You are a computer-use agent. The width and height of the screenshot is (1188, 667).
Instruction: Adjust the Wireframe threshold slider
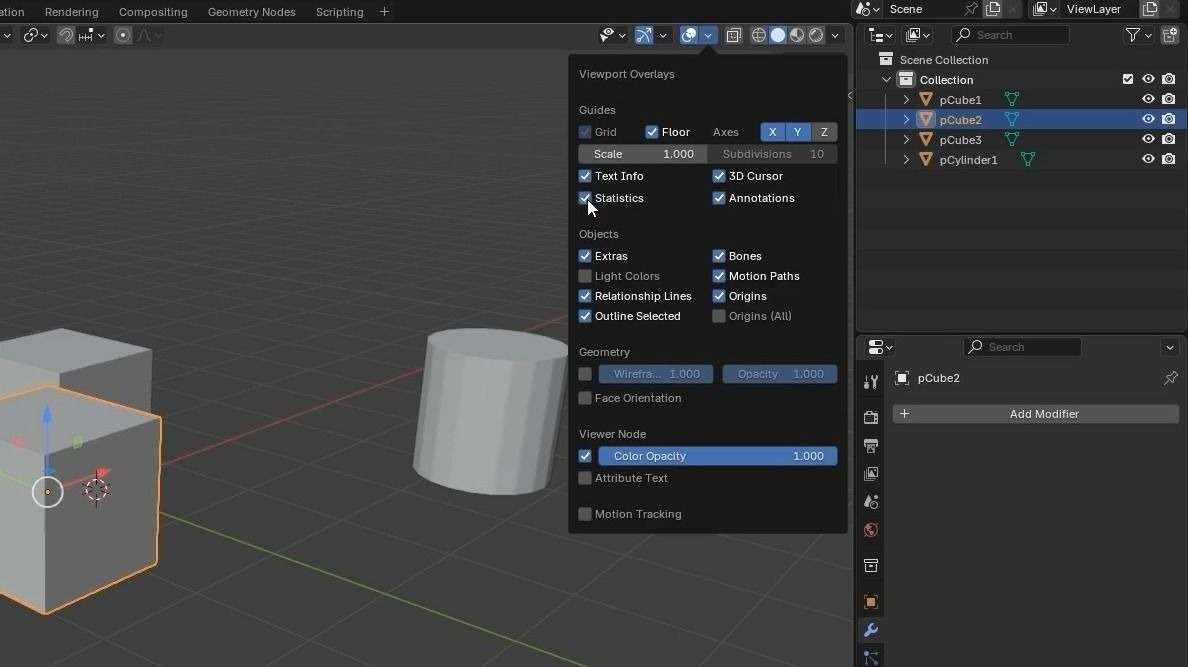tap(656, 374)
